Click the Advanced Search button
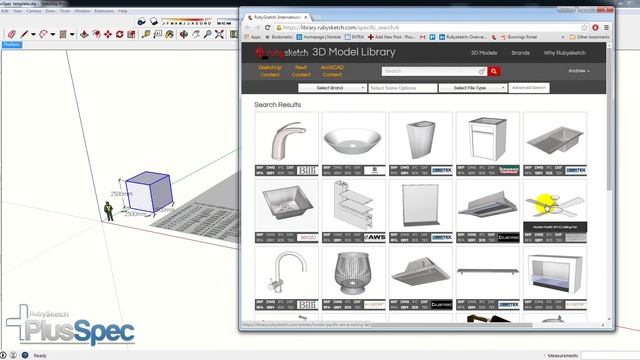 click(529, 88)
